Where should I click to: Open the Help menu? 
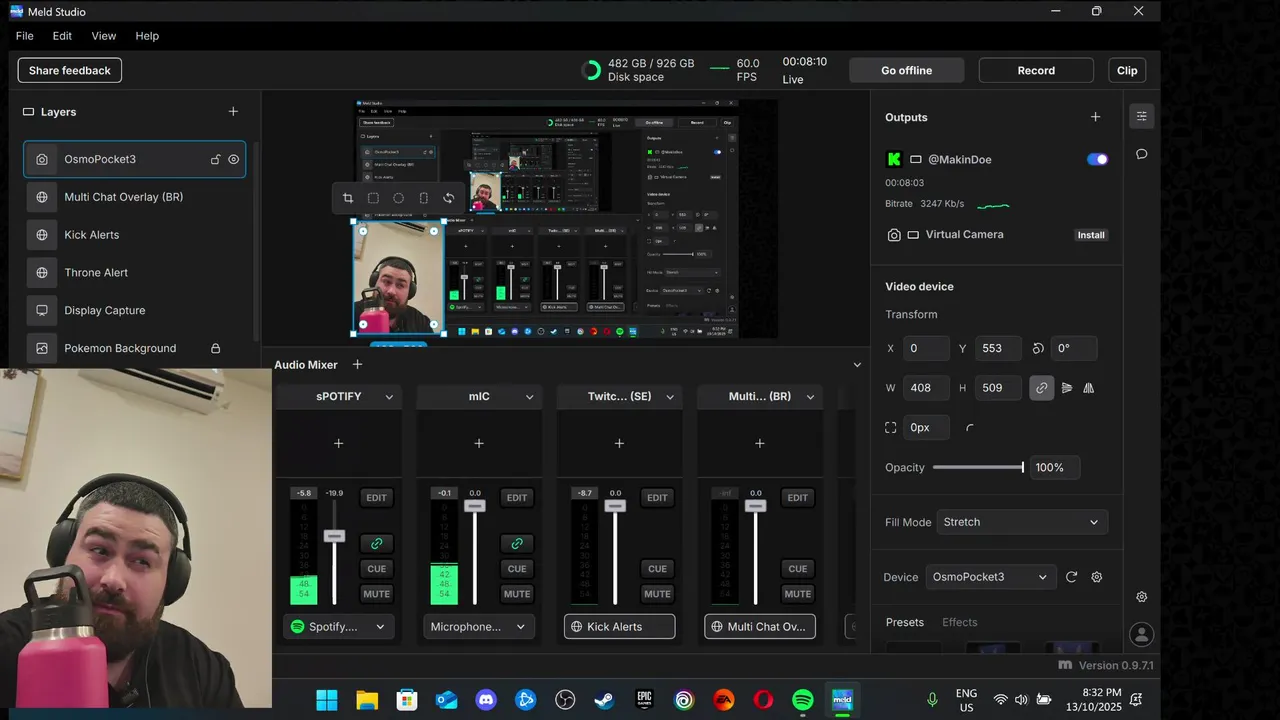(147, 36)
